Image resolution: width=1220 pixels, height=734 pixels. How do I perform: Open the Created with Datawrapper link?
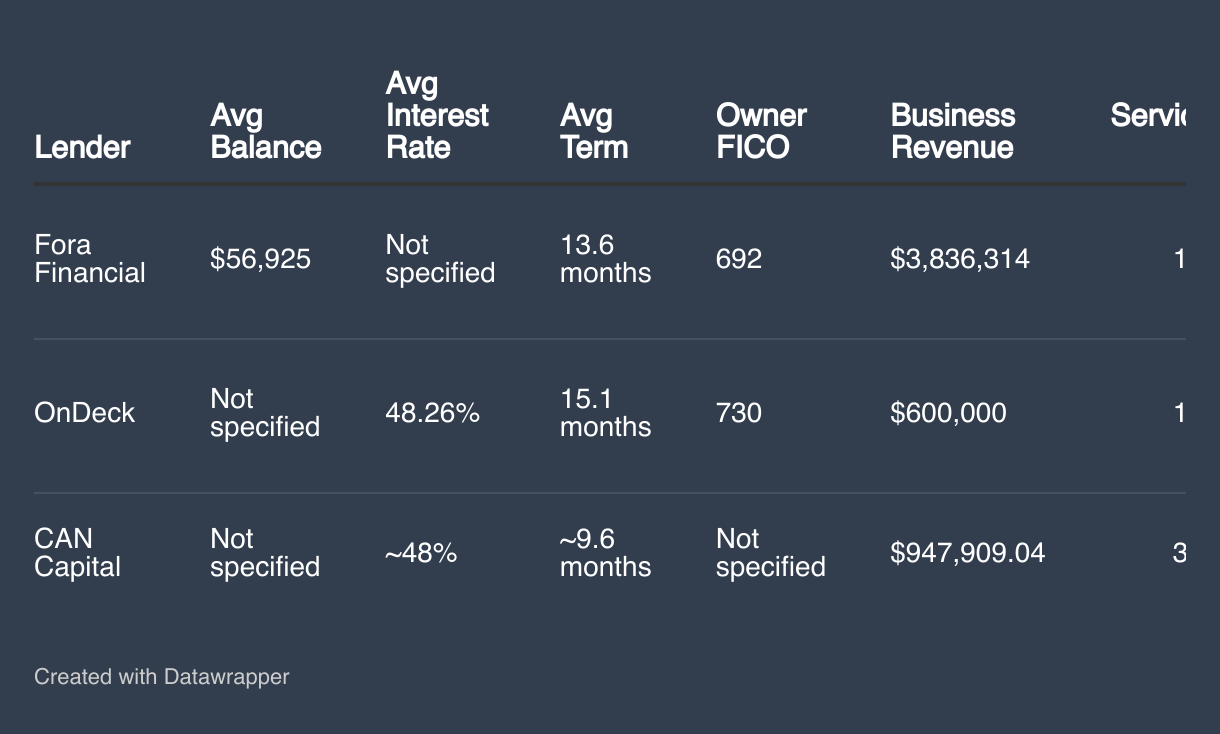click(x=161, y=677)
